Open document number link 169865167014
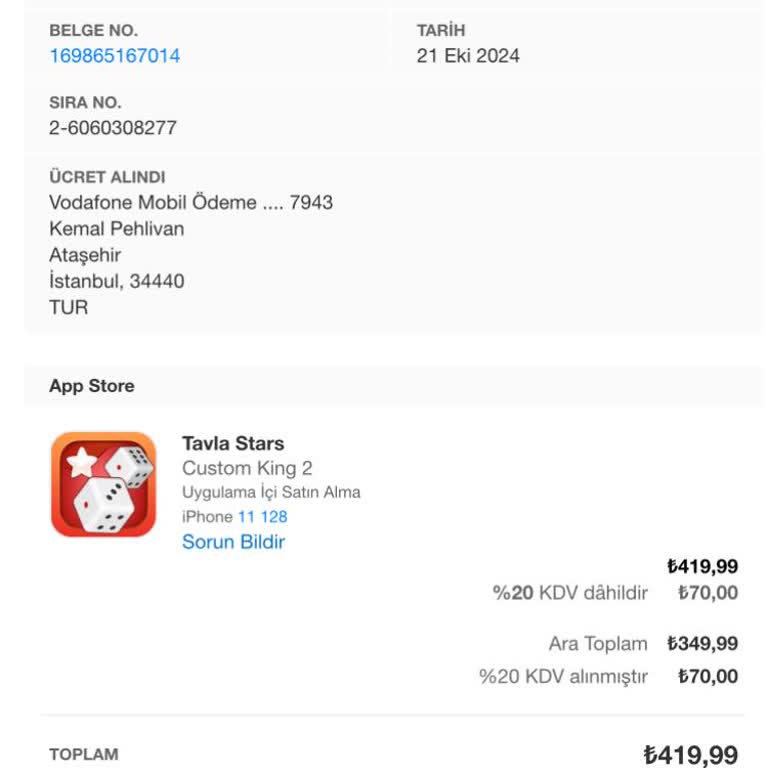The width and height of the screenshot is (768, 768). (x=115, y=56)
